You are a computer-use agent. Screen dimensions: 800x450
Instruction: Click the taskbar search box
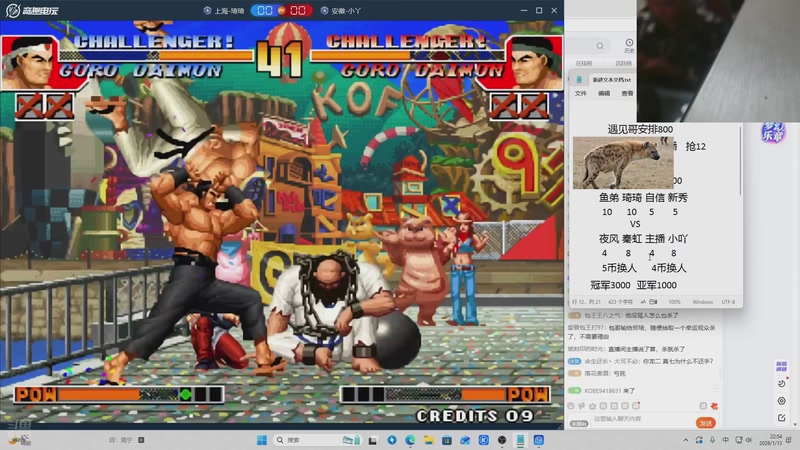pyautogui.click(x=318, y=440)
